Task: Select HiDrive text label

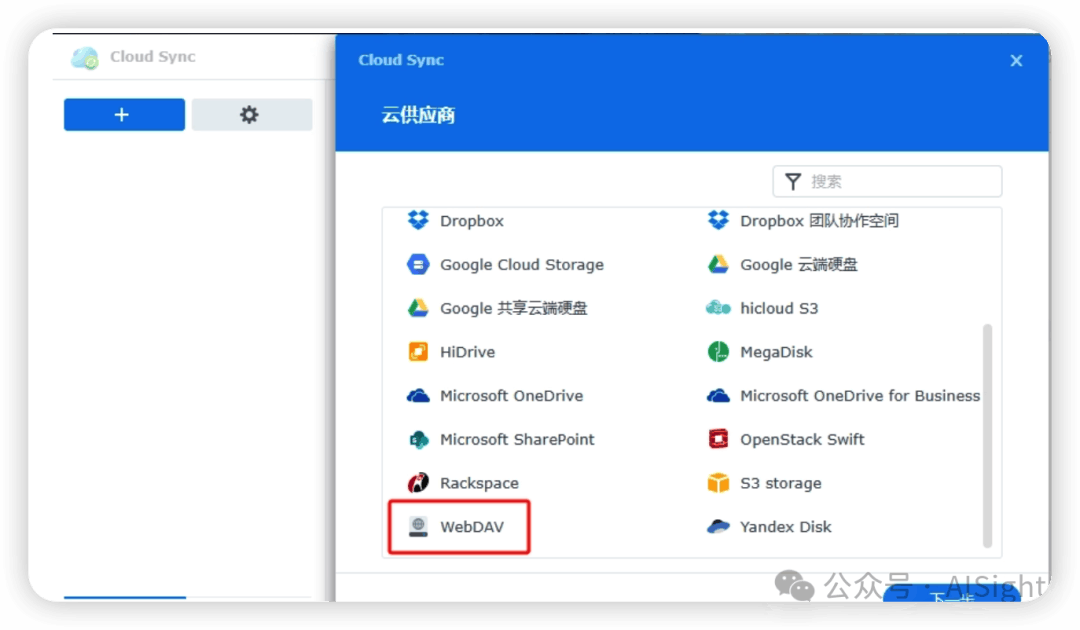Action: click(x=467, y=352)
